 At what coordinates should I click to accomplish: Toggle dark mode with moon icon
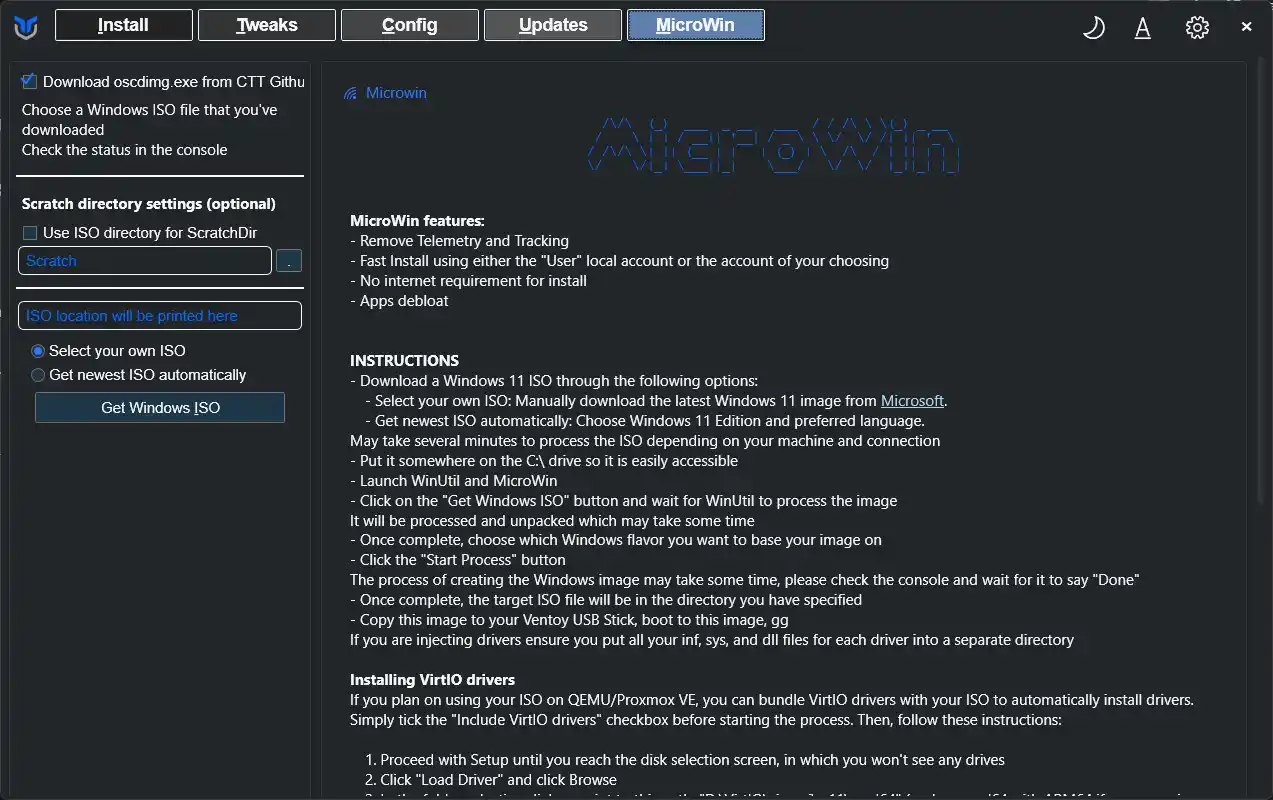click(1094, 28)
